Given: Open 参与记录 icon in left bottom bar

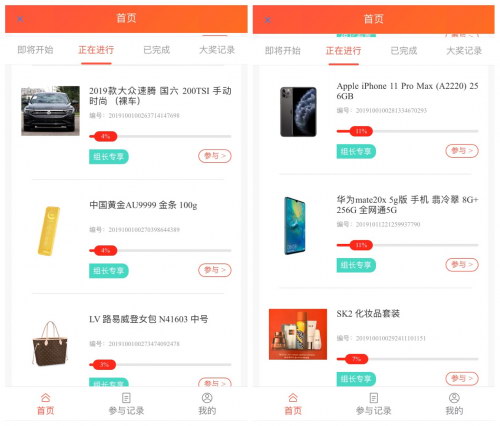Looking at the screenshot, I should [x=126, y=398].
